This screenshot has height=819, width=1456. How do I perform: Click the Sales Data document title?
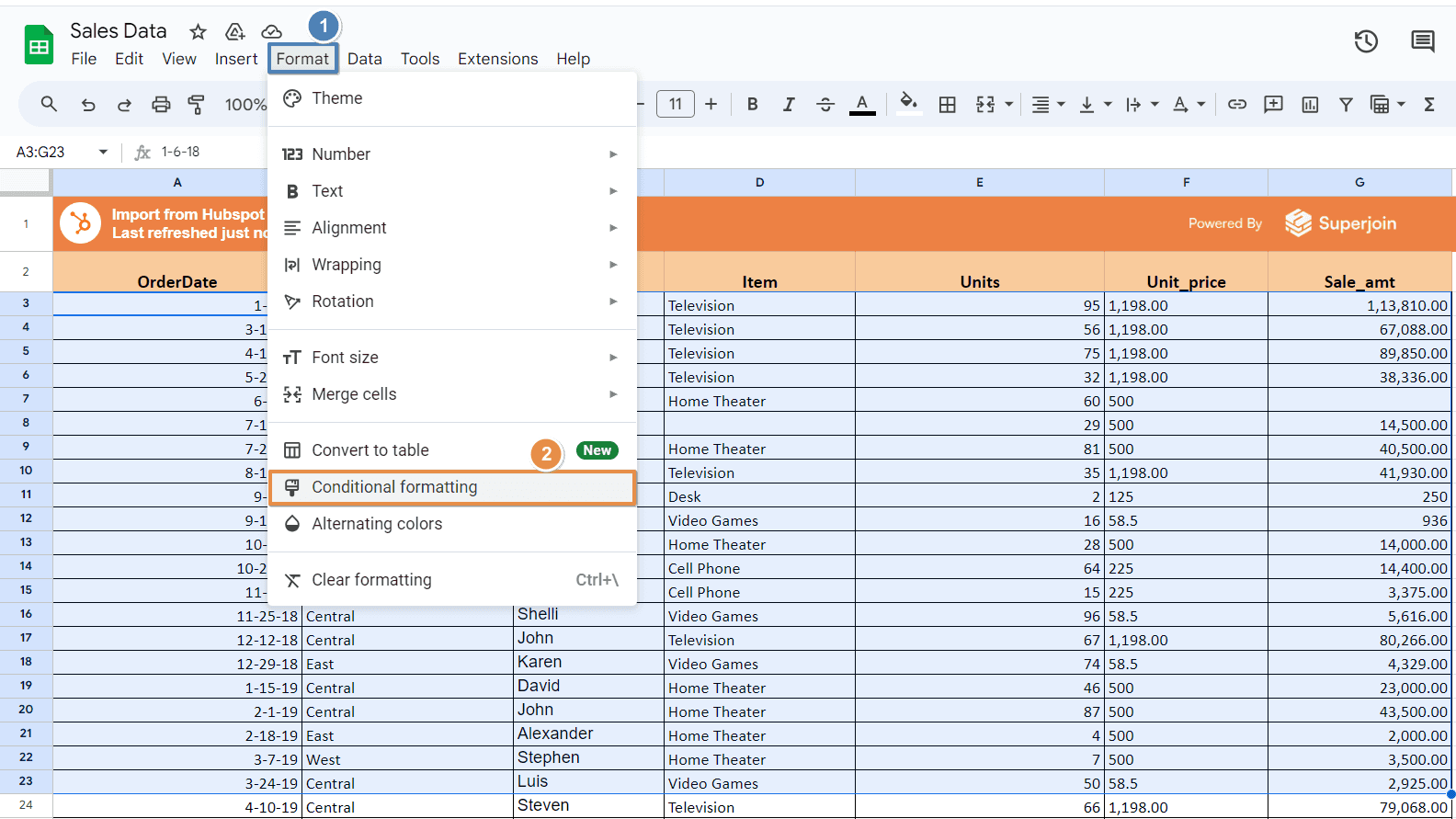(119, 31)
